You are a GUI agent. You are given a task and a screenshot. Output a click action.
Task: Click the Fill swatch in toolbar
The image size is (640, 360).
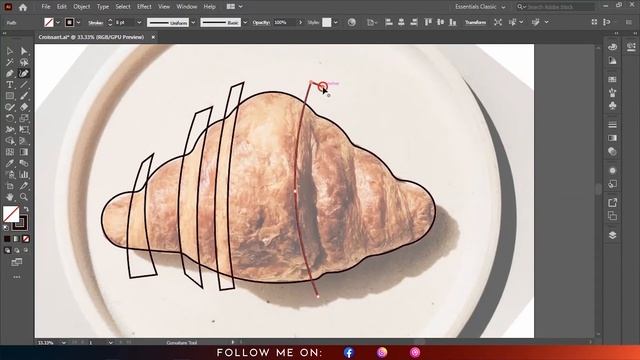(11, 213)
